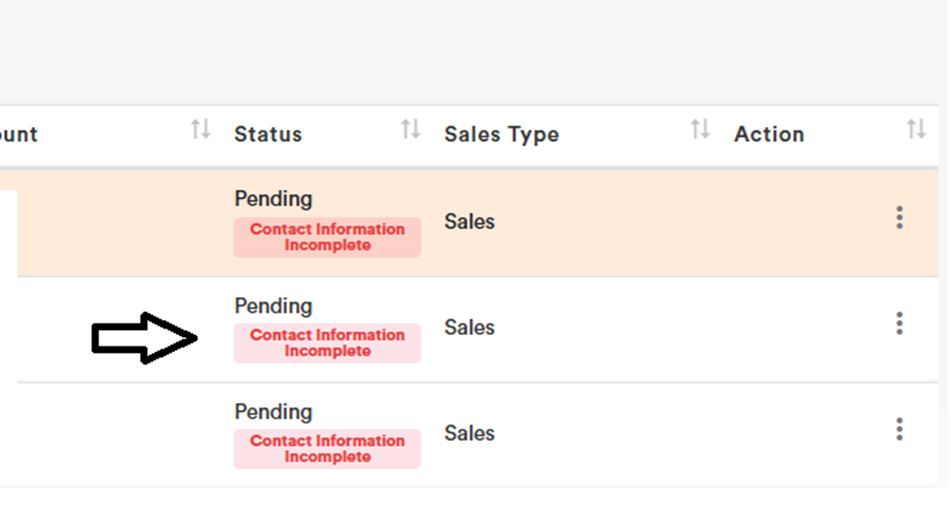This screenshot has width=951, height=532.
Task: Click Contact Information Incomplete badge in second row
Action: [x=328, y=343]
